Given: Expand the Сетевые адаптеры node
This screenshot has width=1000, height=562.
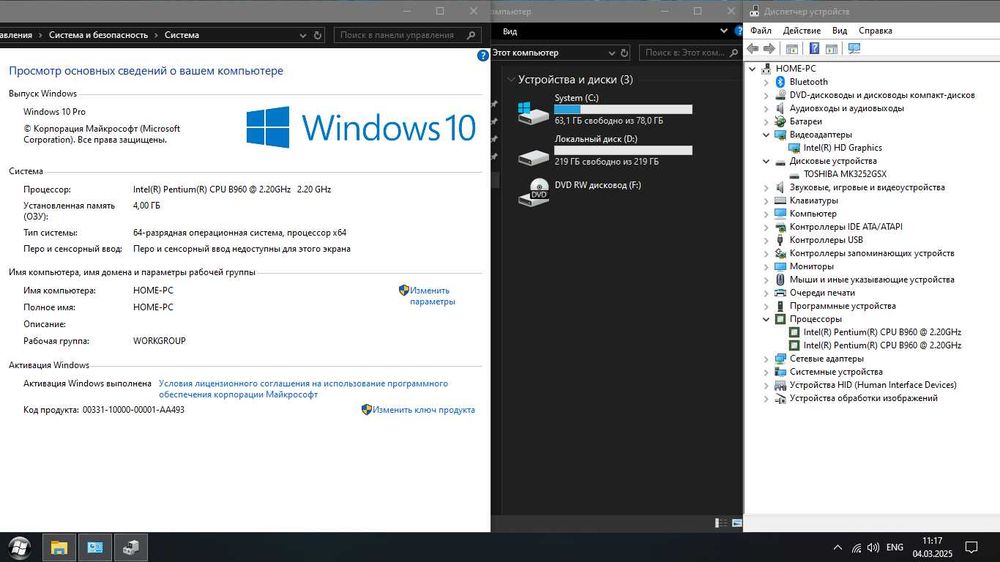Looking at the screenshot, I should click(x=766, y=359).
